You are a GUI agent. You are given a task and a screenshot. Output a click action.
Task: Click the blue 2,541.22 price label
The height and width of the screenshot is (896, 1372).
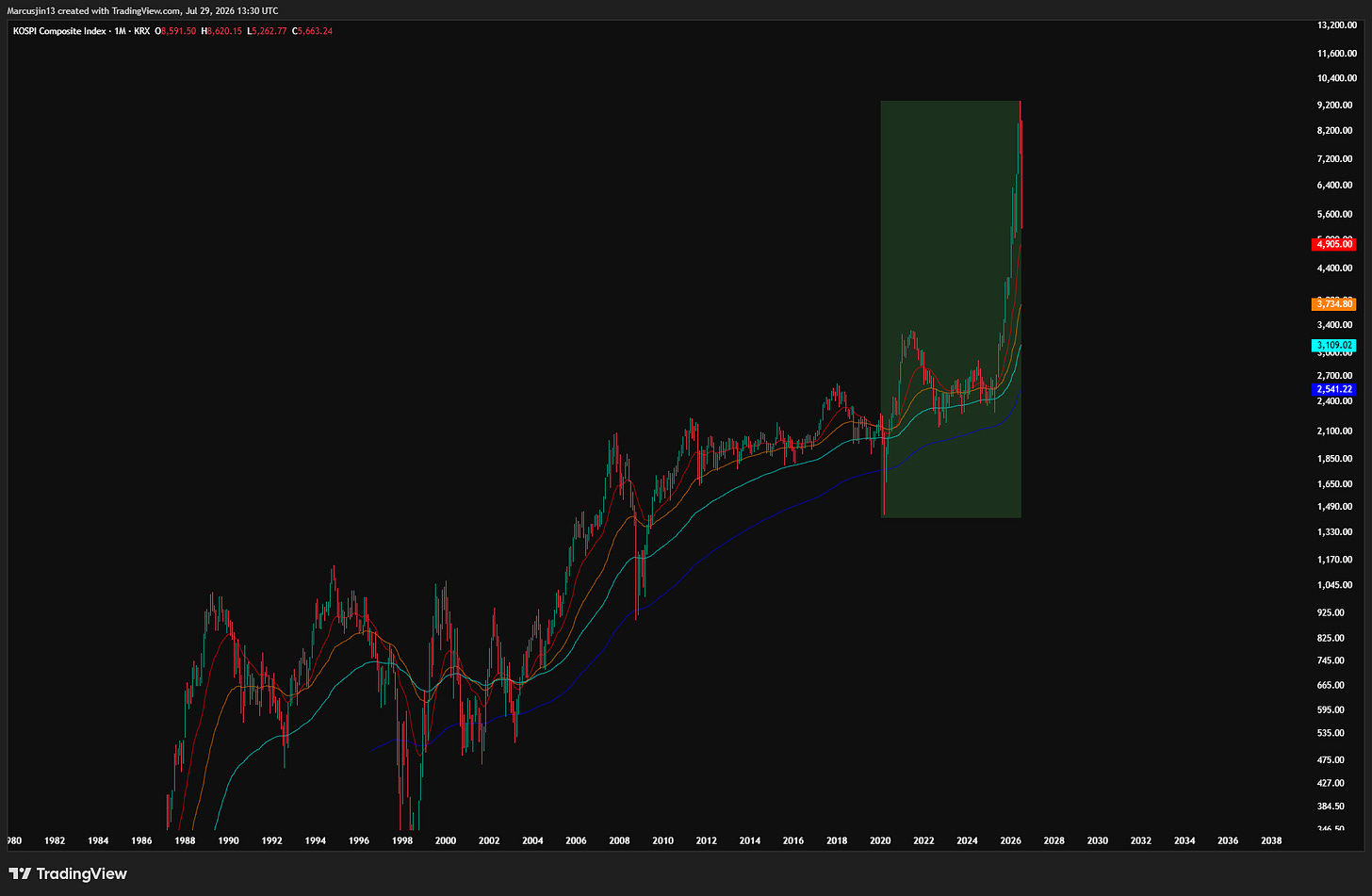(x=1333, y=389)
